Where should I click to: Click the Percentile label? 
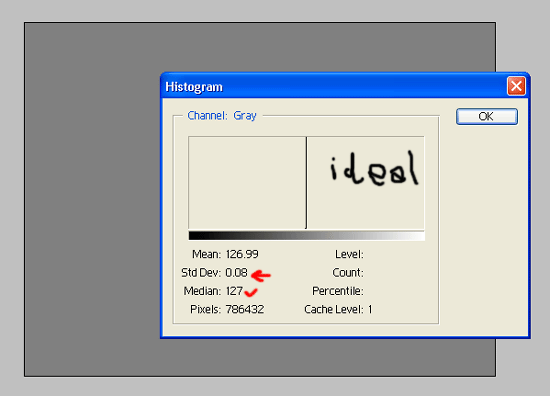338,291
